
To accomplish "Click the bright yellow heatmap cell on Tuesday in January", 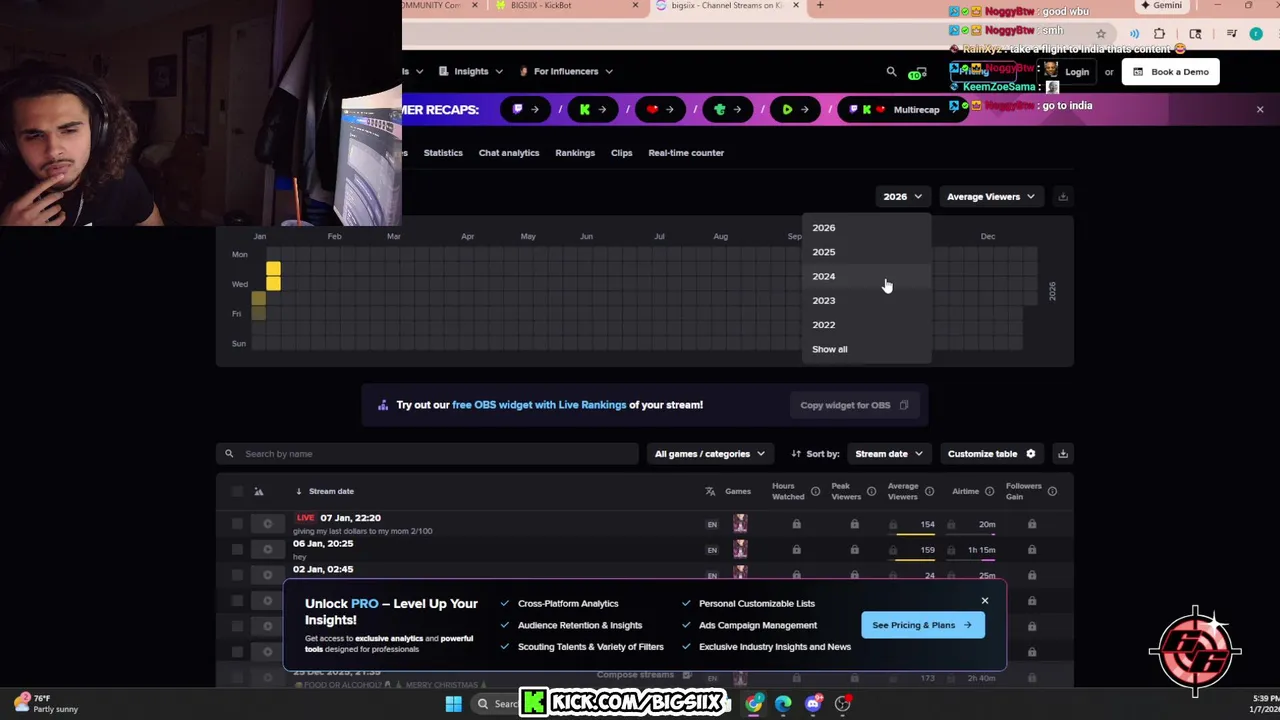I will pos(273,269).
